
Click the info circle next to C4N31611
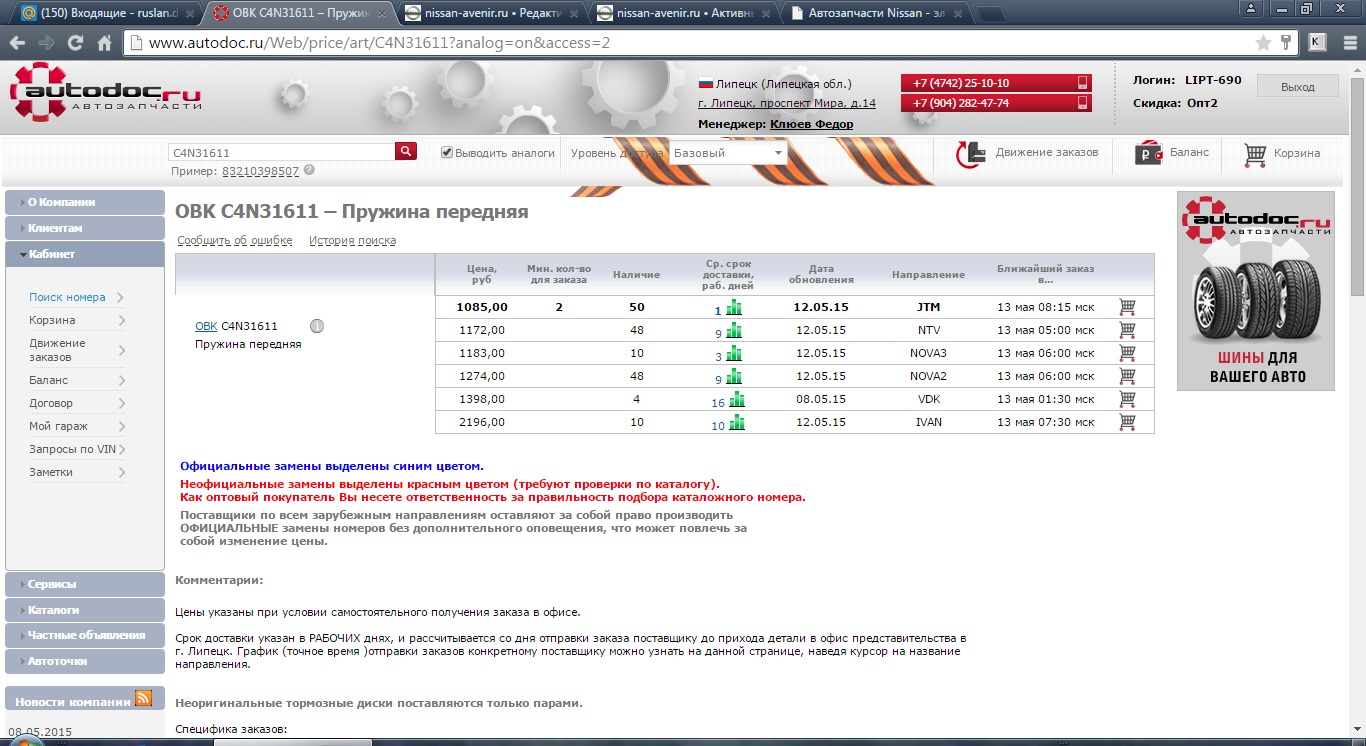pyautogui.click(x=317, y=326)
